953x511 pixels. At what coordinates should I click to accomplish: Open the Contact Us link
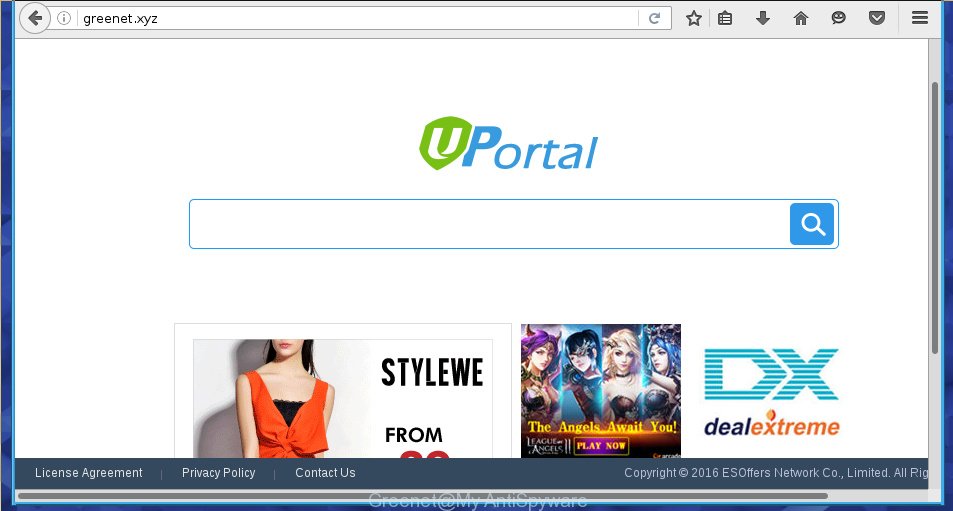point(325,473)
